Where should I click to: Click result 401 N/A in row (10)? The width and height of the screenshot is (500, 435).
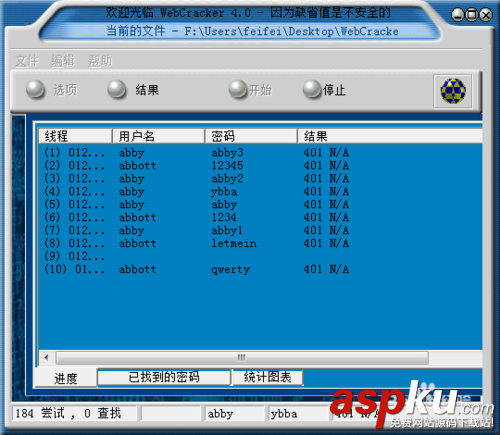(326, 269)
